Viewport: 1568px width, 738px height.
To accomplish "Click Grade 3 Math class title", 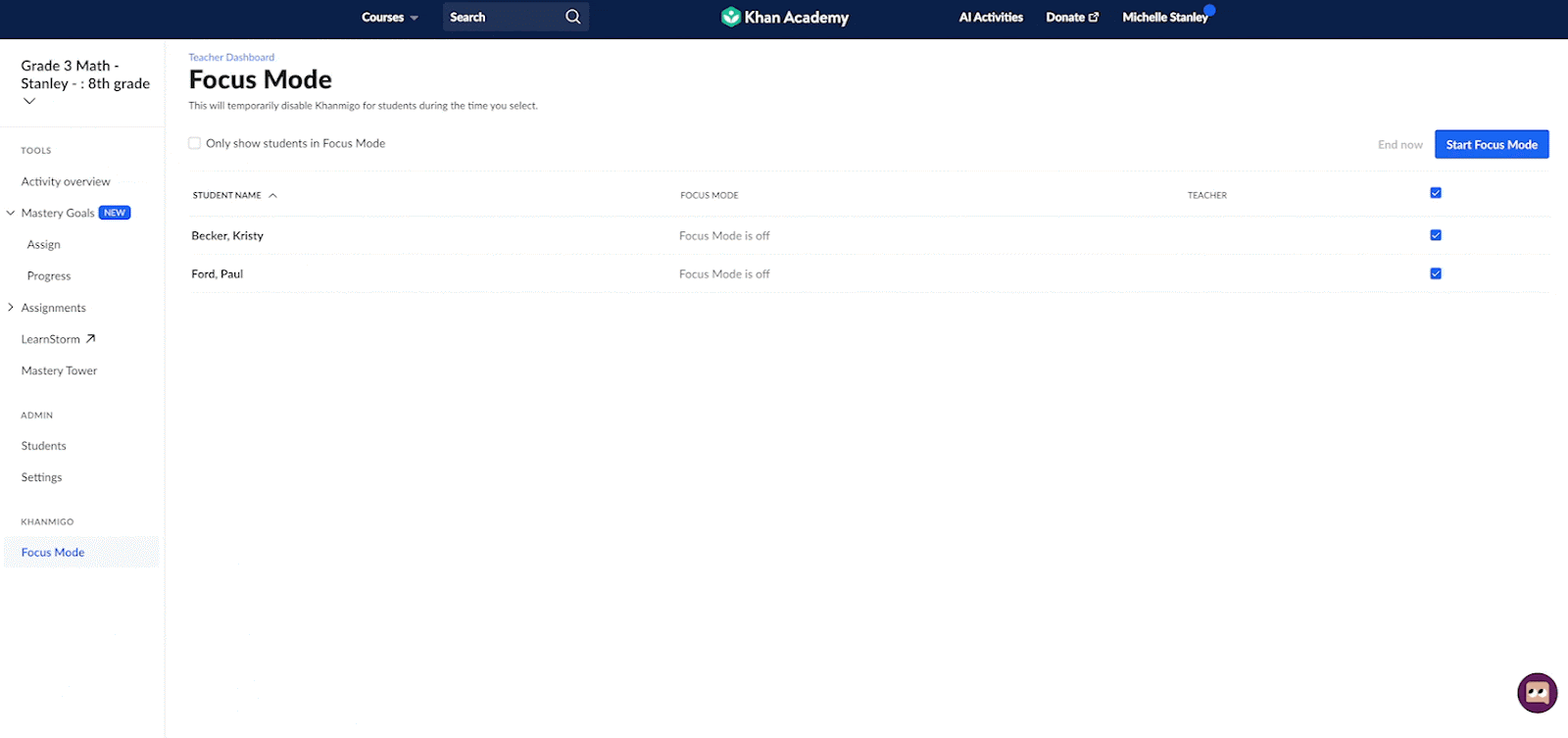I will click(x=85, y=74).
